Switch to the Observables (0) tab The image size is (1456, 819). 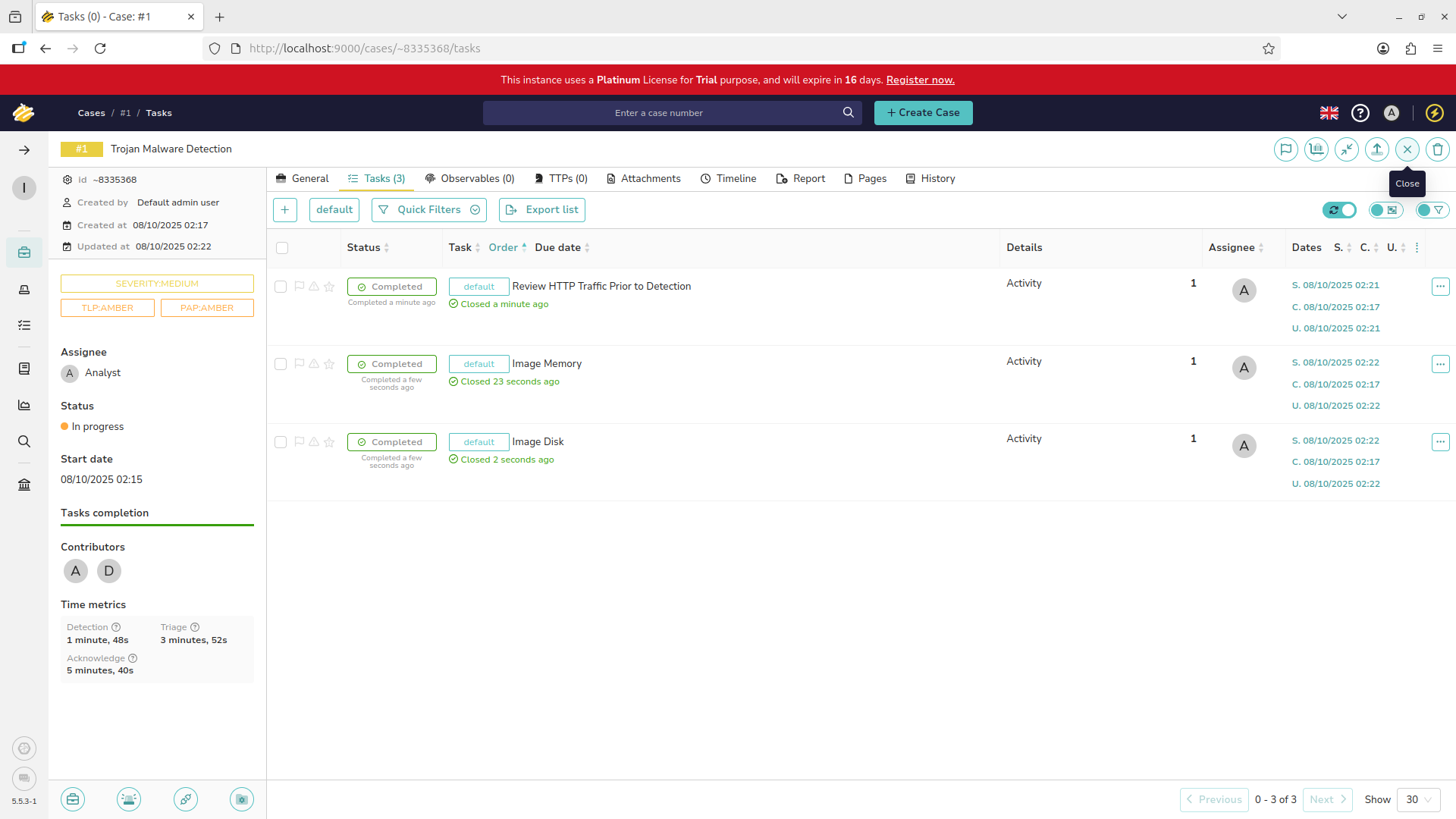point(470,179)
